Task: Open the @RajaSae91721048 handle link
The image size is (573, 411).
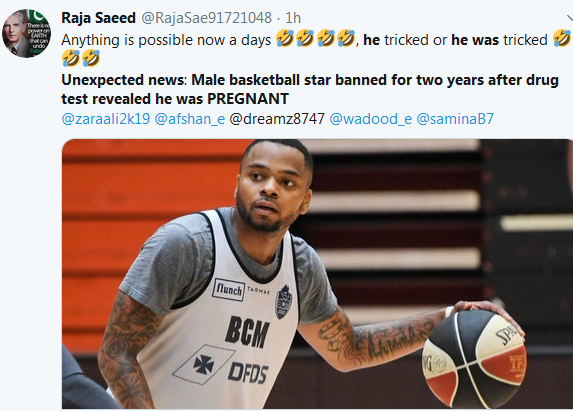Action: tap(206, 18)
